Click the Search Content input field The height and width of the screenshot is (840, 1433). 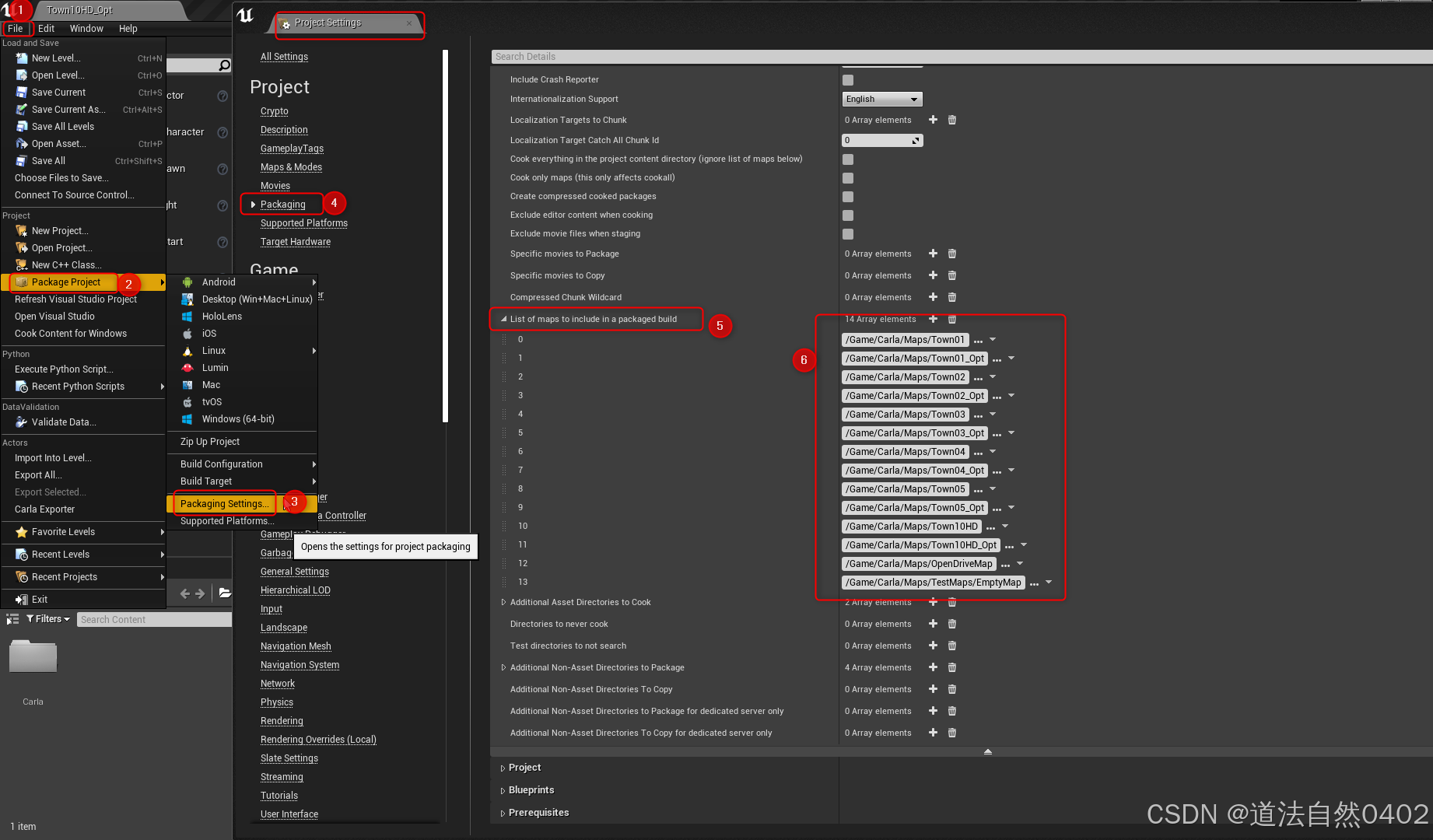point(154,620)
